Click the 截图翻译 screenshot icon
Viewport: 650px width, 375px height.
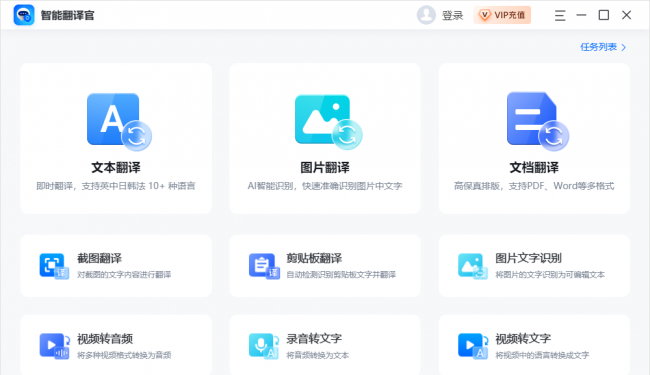pyautogui.click(x=54, y=266)
